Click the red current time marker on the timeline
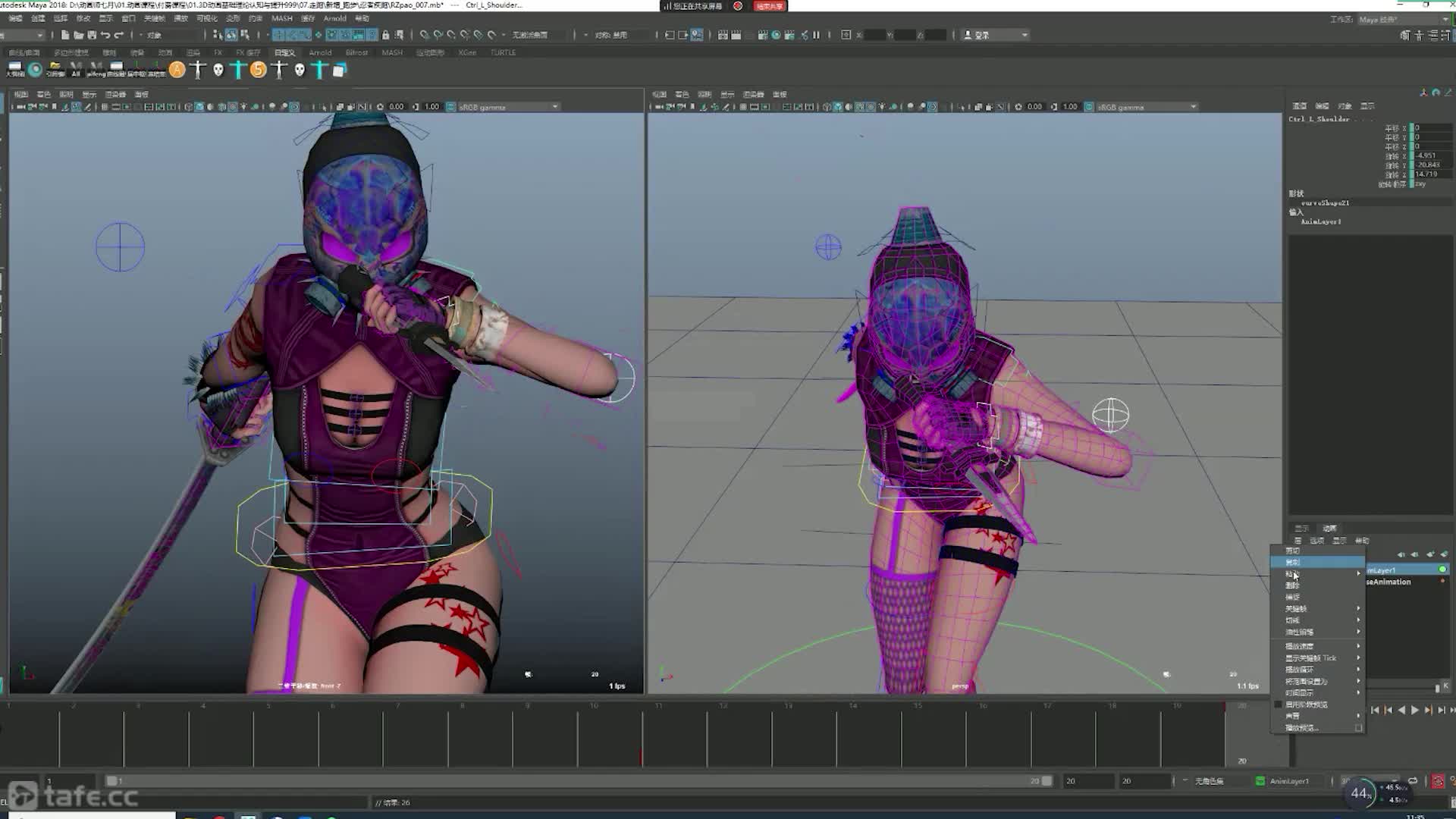Image resolution: width=1456 pixels, height=819 pixels. click(641, 757)
